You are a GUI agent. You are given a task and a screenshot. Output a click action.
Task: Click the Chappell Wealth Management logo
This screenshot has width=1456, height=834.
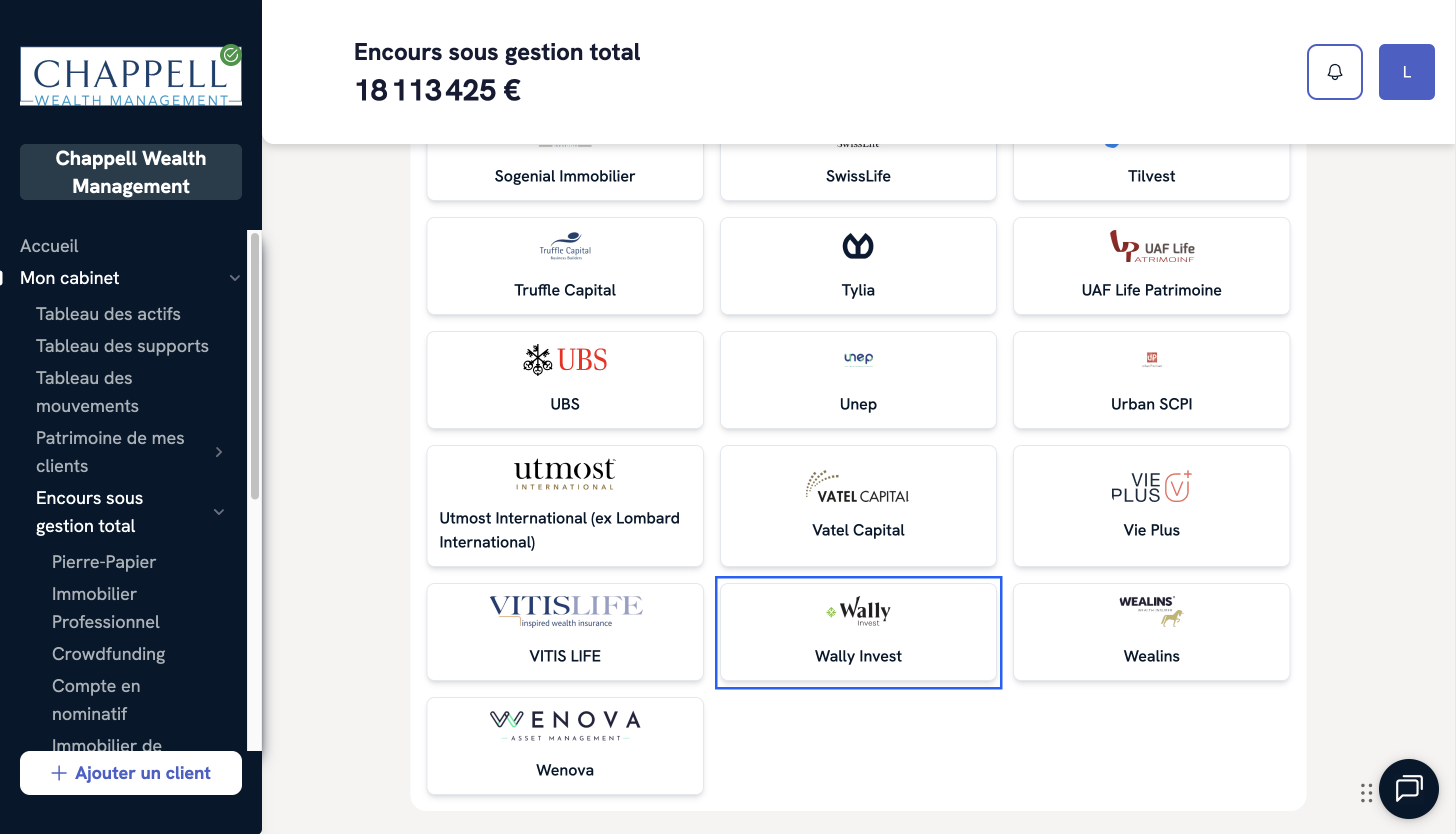130,76
